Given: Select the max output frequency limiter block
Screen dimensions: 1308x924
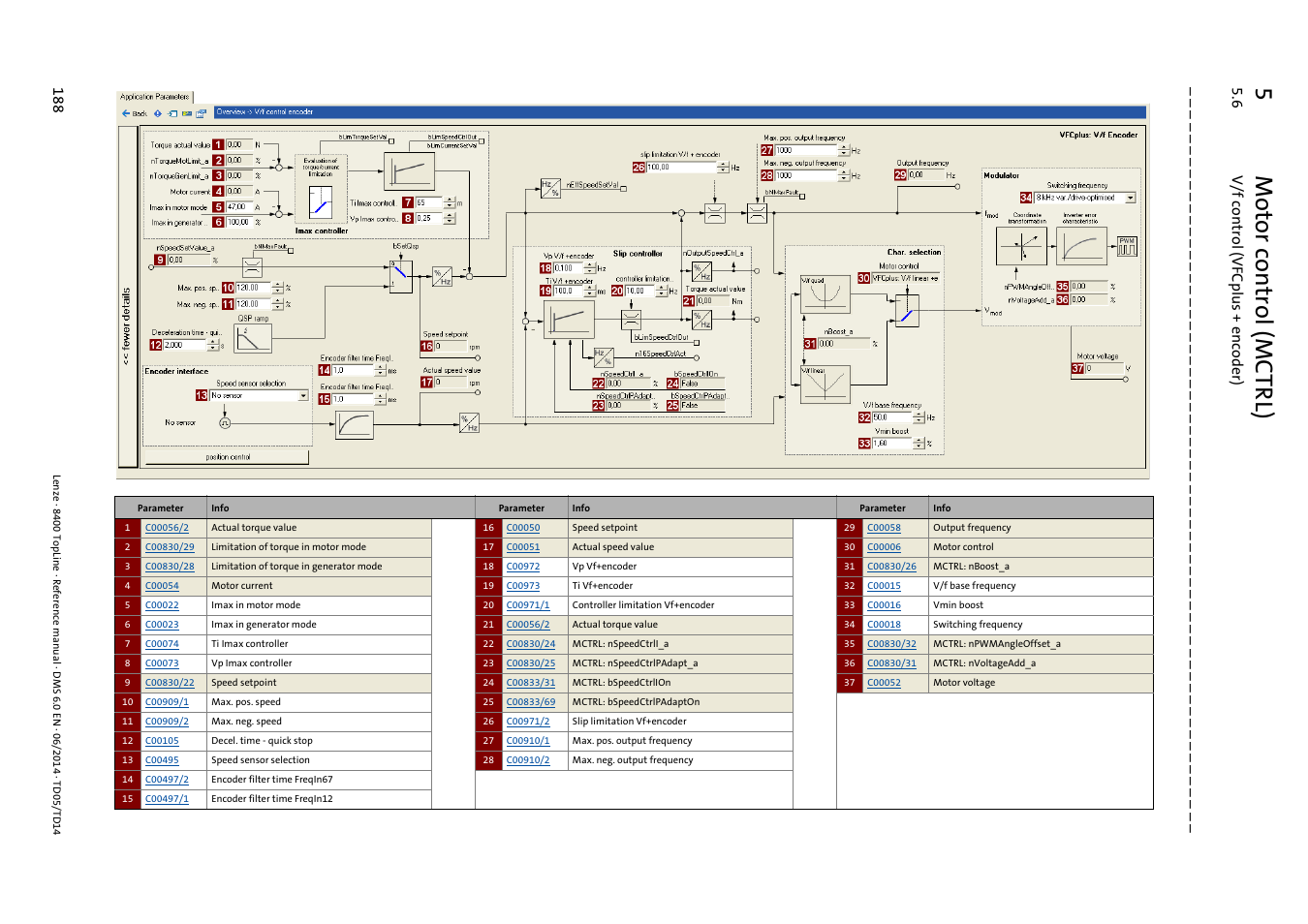Looking at the screenshot, I should pyautogui.click(x=758, y=213).
